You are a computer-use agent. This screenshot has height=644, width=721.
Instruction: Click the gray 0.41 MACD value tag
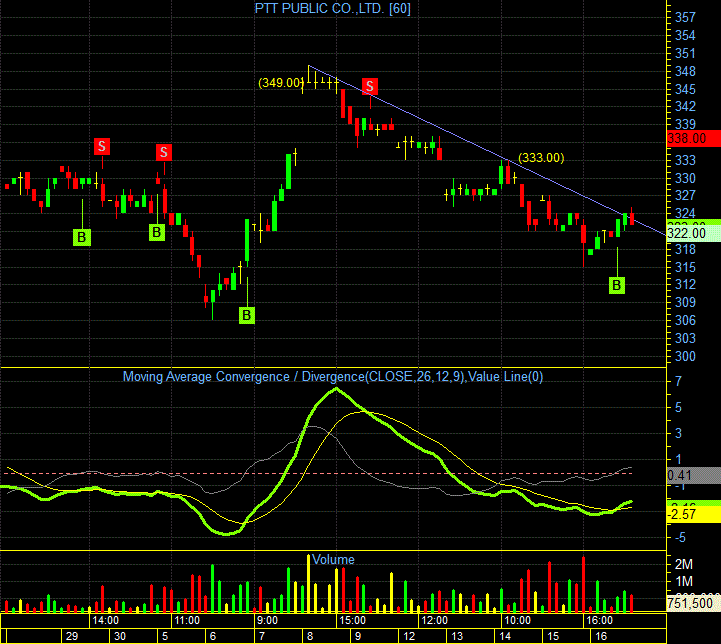click(693, 475)
